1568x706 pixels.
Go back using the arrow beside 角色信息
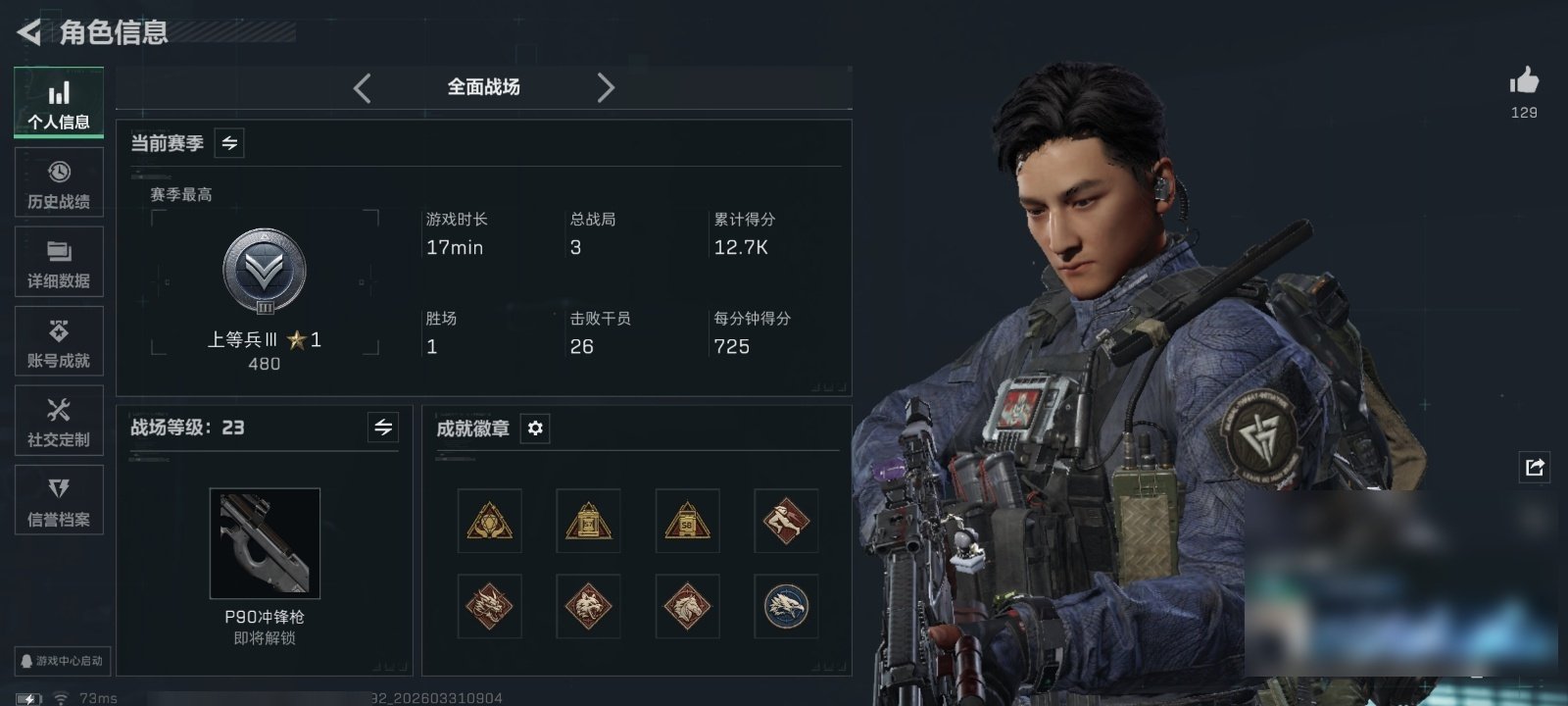pos(29,32)
